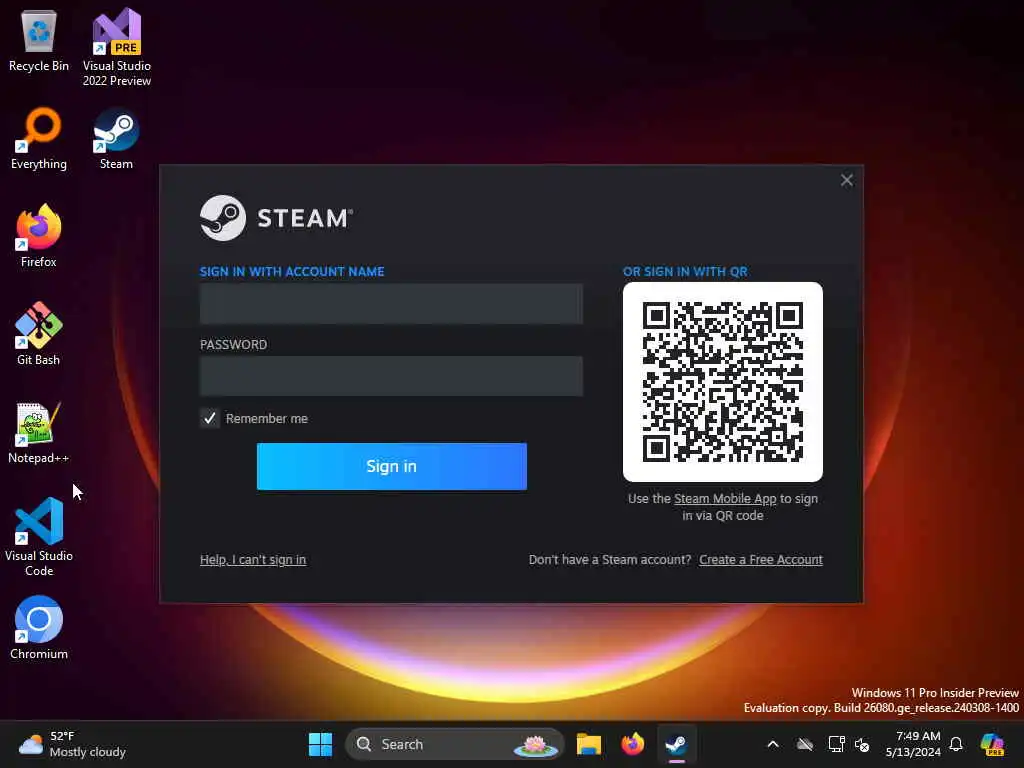Screen dimensions: 1024x768
Task: Open the Windows Start menu
Action: pyautogui.click(x=320, y=744)
